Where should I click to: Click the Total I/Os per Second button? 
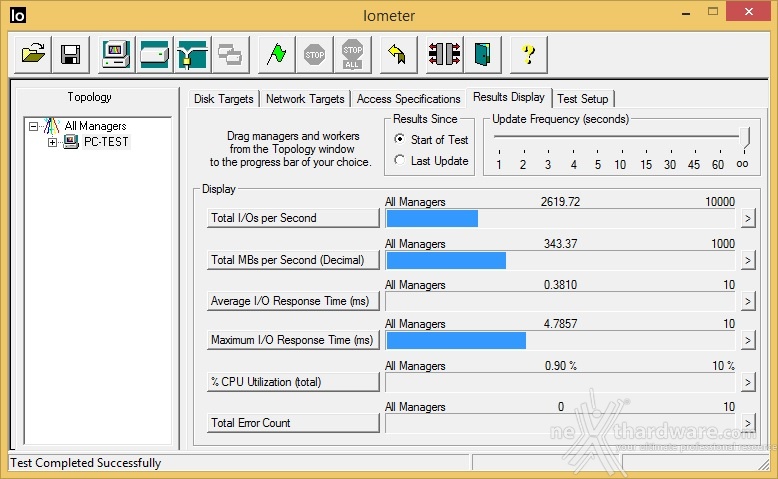293,218
